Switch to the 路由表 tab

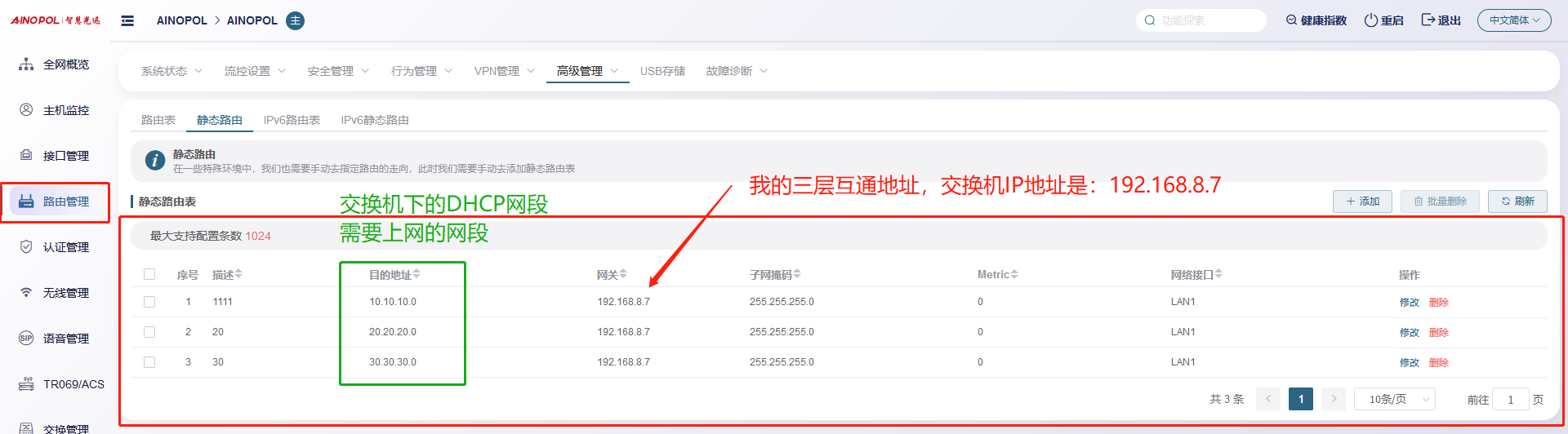coord(158,120)
